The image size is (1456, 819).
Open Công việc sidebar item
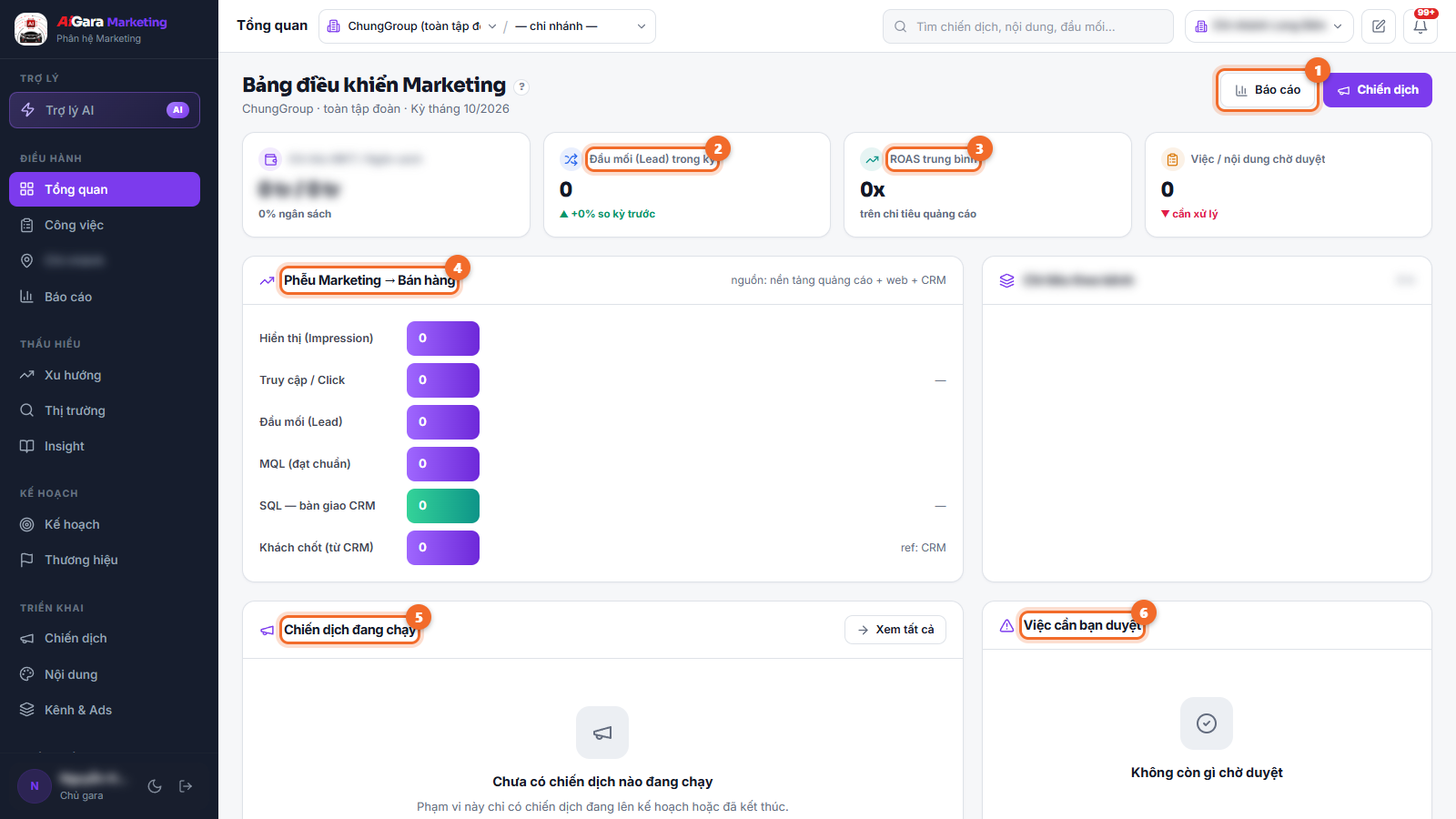tap(105, 225)
